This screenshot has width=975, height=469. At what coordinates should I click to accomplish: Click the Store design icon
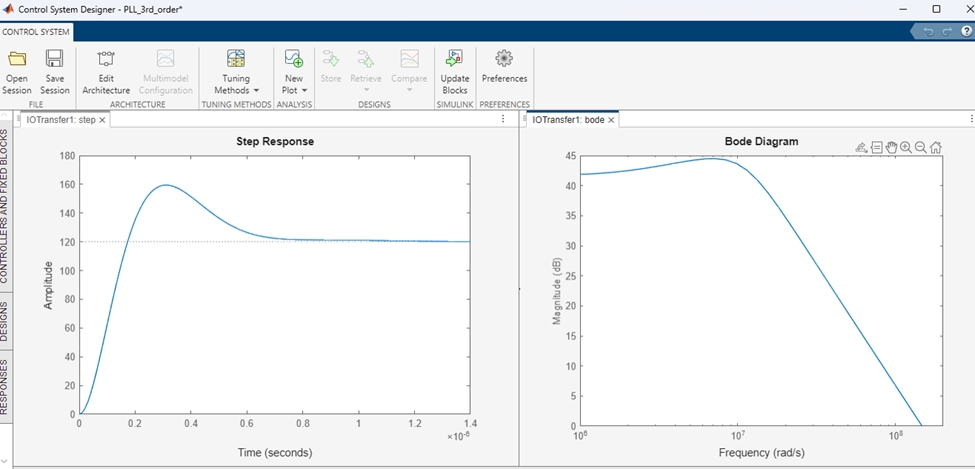click(x=331, y=59)
